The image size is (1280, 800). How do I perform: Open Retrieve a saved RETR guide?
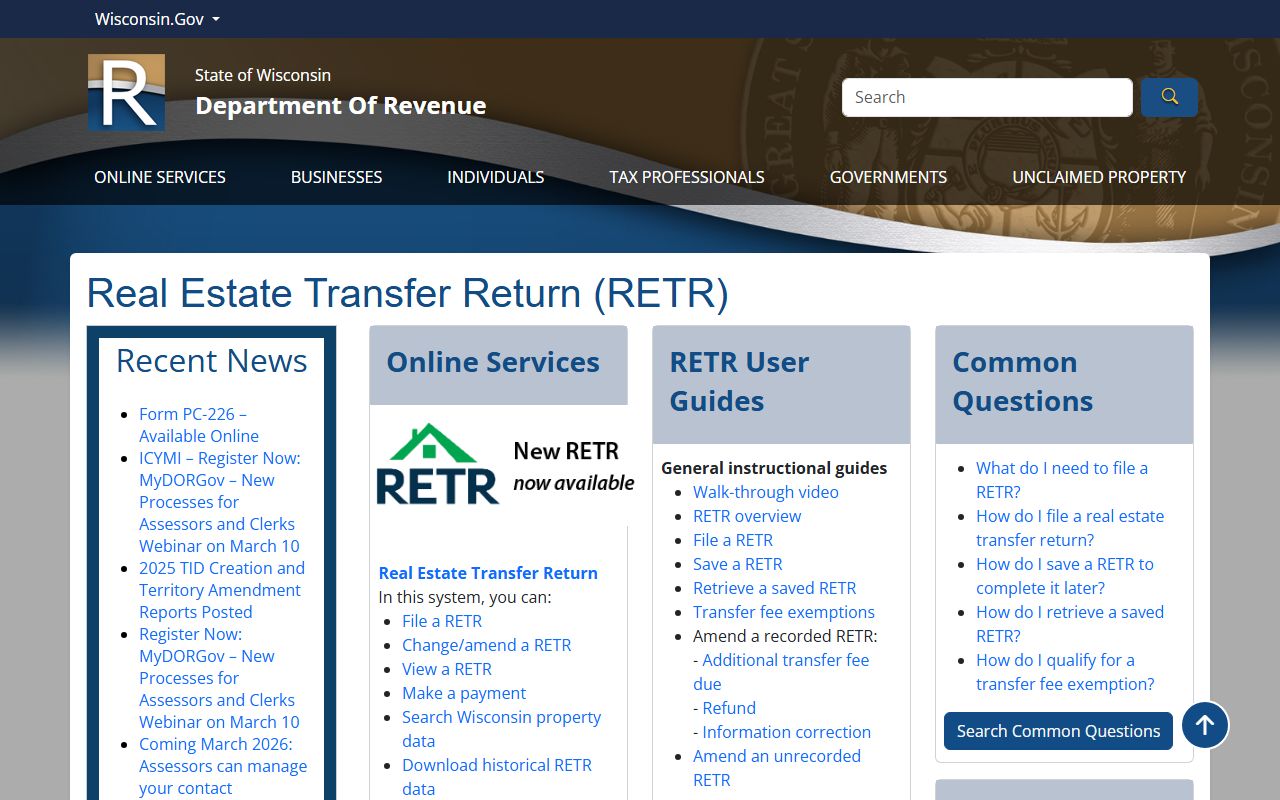tap(775, 588)
